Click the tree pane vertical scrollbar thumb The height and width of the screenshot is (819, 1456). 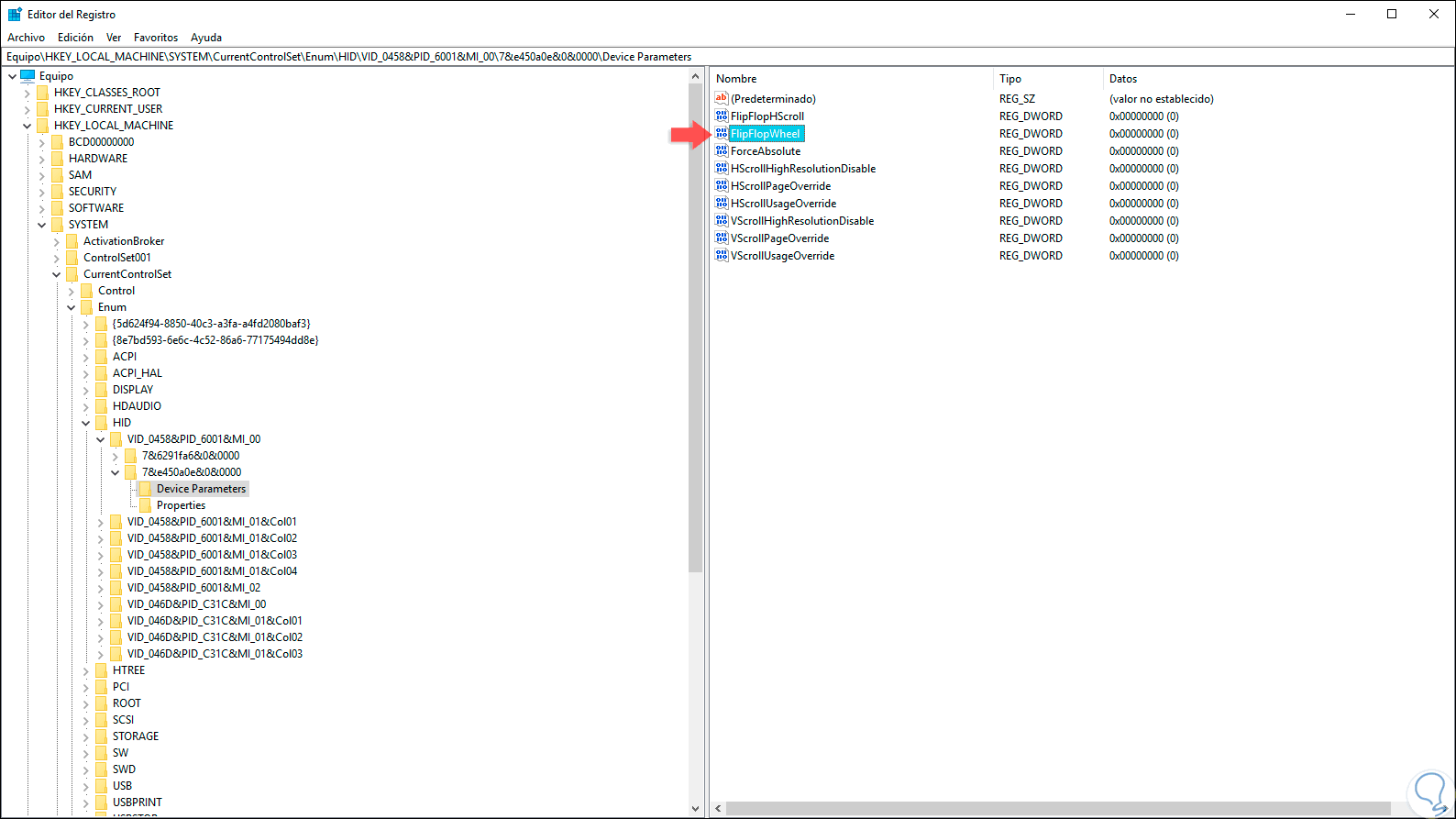pos(696,328)
